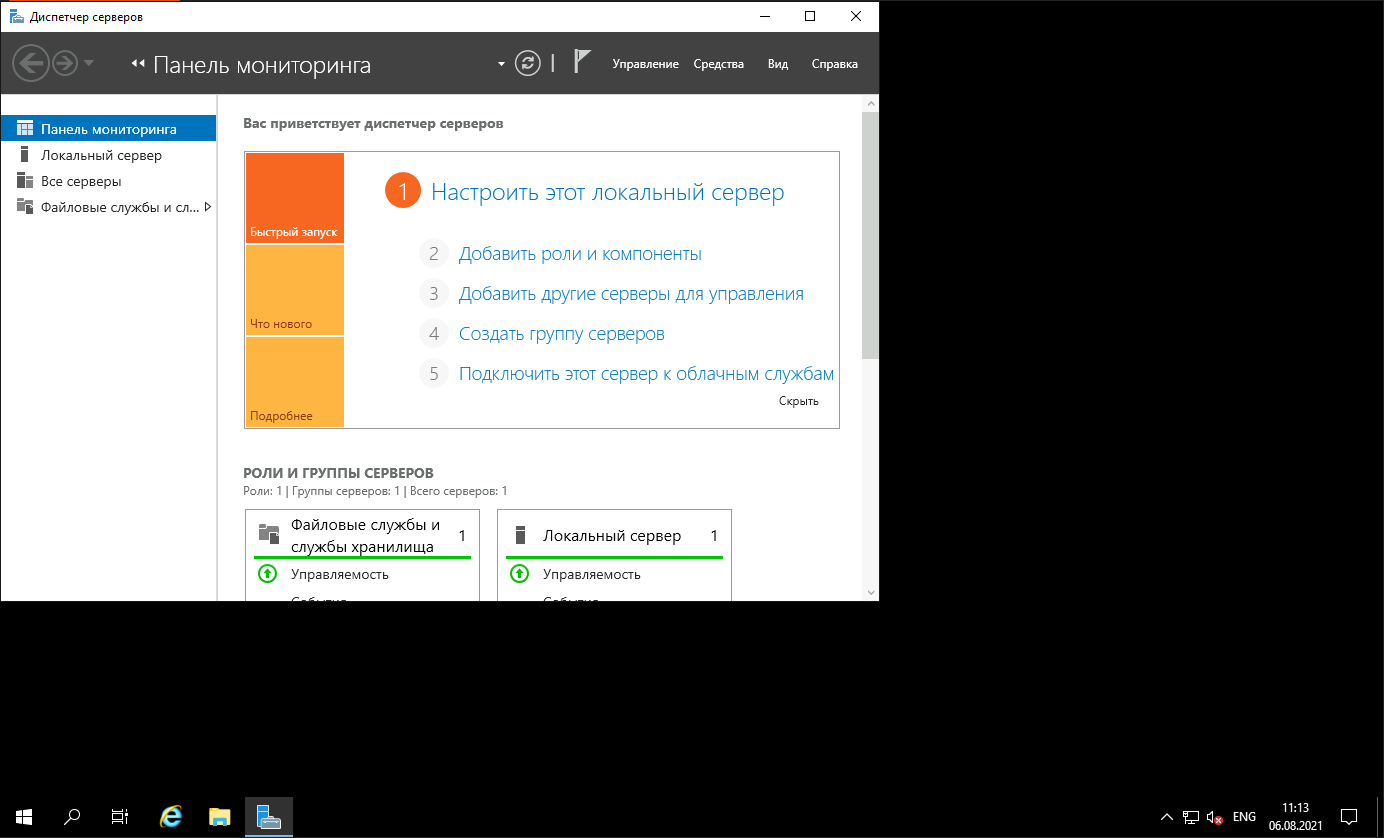
Task: Open dropdown arrow left of Refresh
Action: (502, 65)
